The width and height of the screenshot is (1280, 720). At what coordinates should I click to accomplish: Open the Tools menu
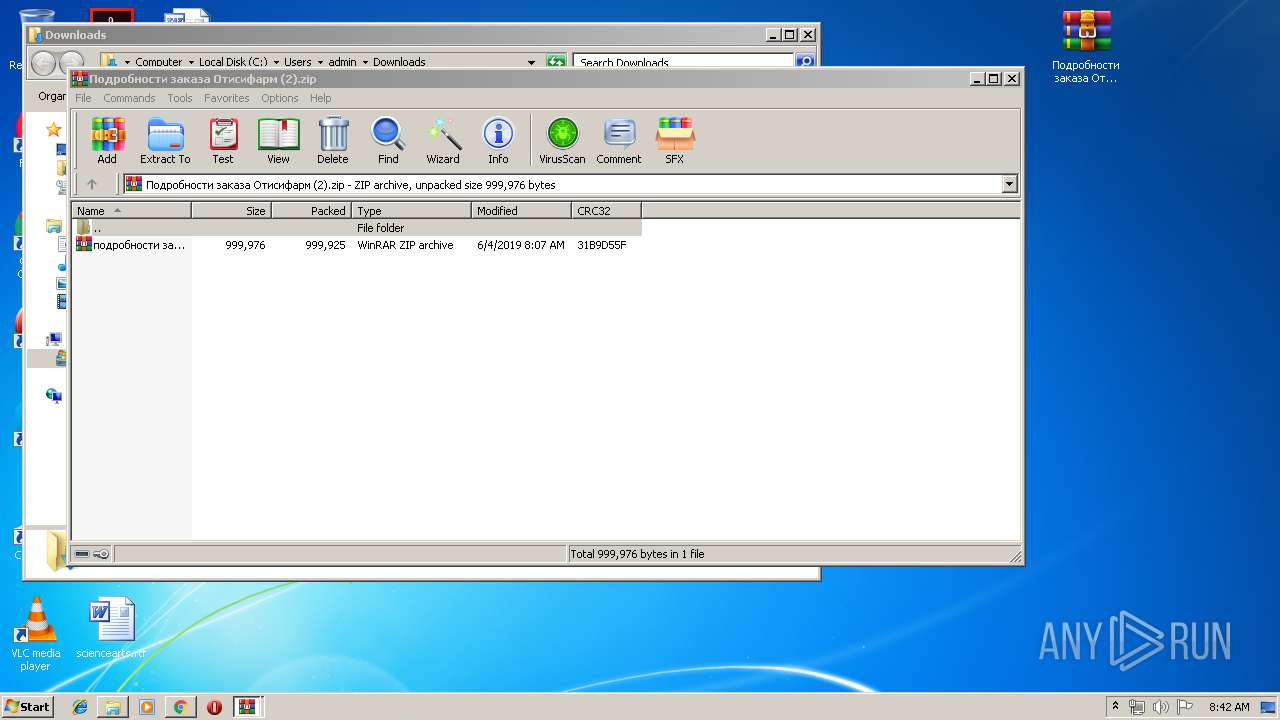click(180, 98)
